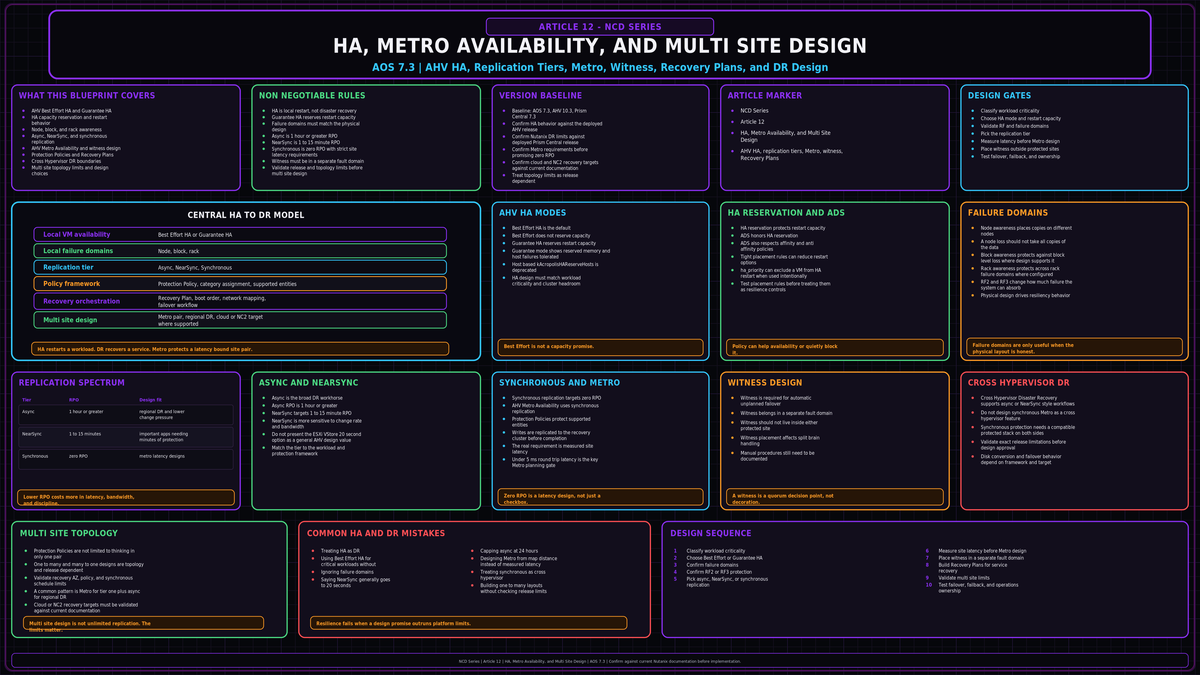The image size is (1200, 675).
Task: Click the 'MULTI SITE TOPOLOGY' heading
Action: (x=69, y=534)
